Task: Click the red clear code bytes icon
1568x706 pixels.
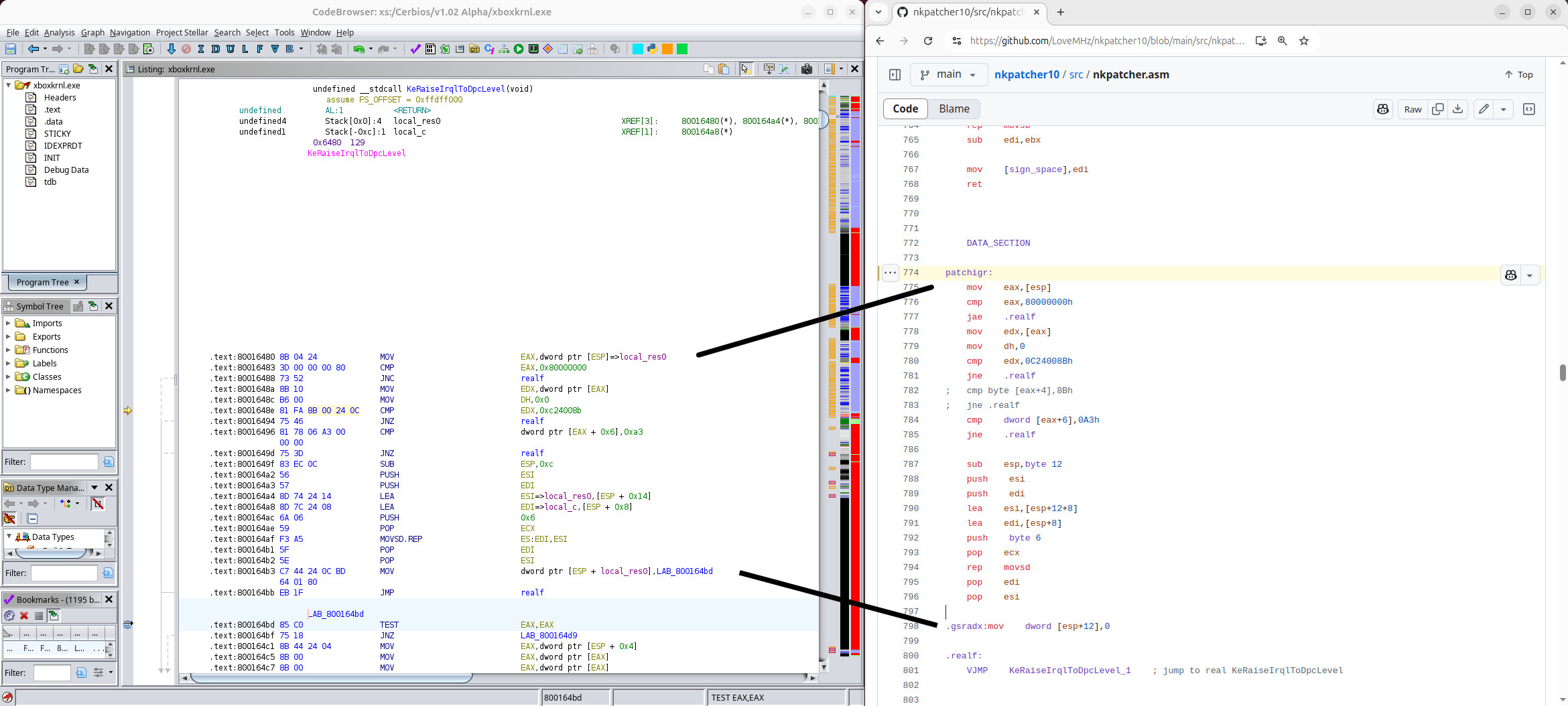Action: [x=186, y=49]
